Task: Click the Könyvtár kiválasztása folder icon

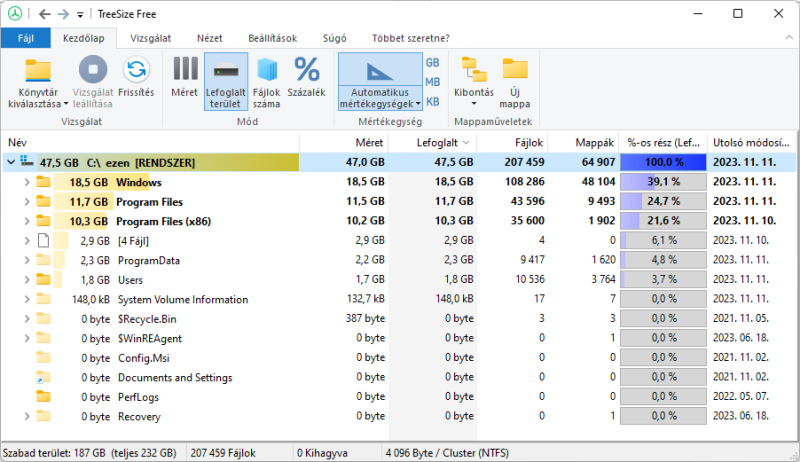Action: (38, 70)
